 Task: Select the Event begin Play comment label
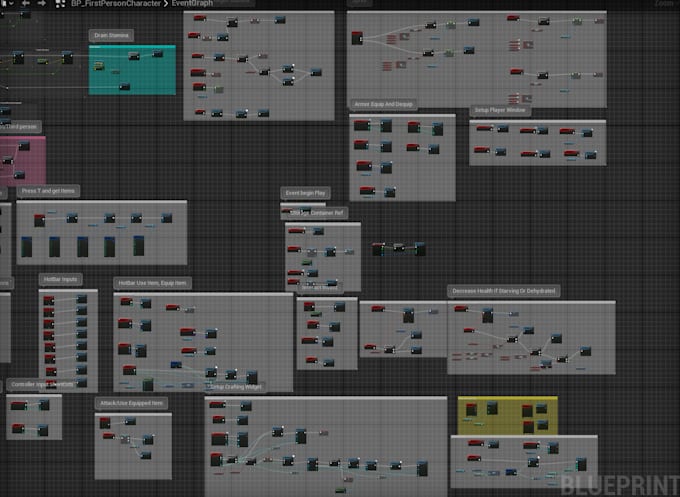[x=305, y=193]
